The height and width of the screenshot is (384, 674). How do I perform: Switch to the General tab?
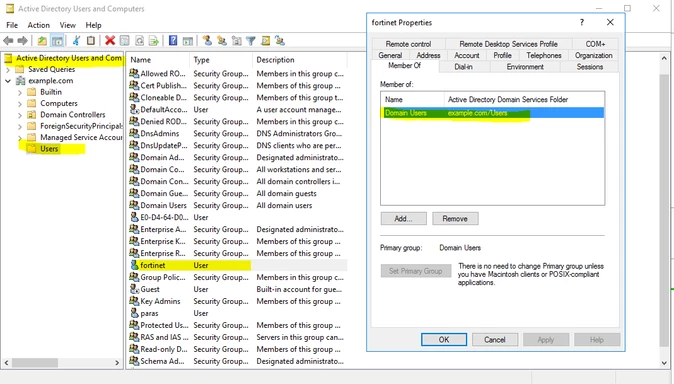pyautogui.click(x=390, y=55)
